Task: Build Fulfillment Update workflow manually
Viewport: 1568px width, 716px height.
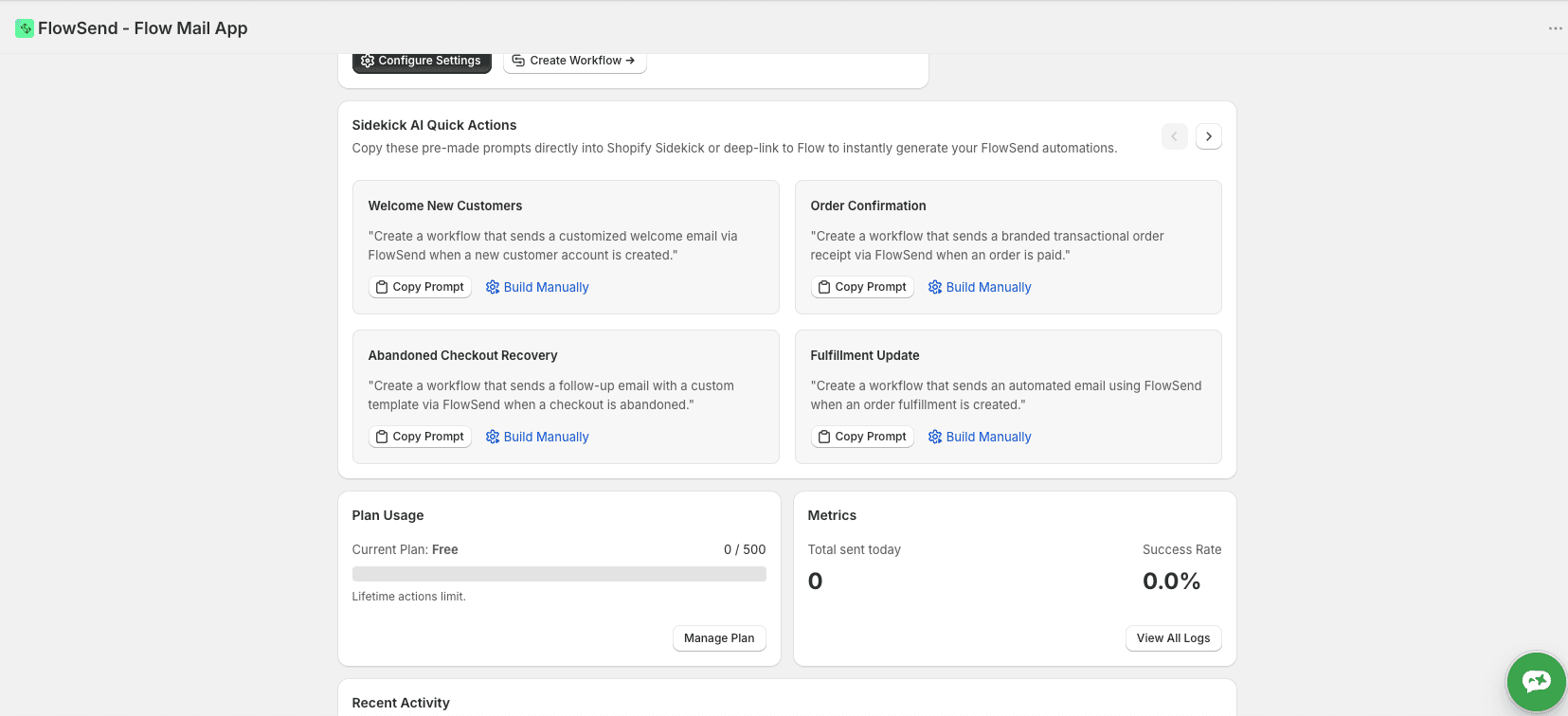Action: pos(980,437)
